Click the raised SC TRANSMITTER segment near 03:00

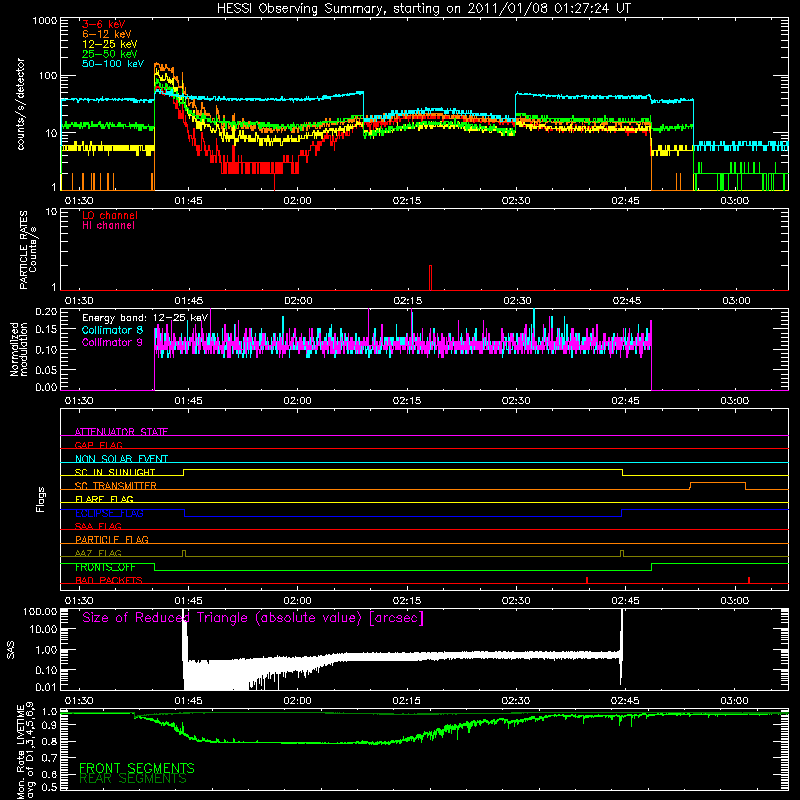717,483
